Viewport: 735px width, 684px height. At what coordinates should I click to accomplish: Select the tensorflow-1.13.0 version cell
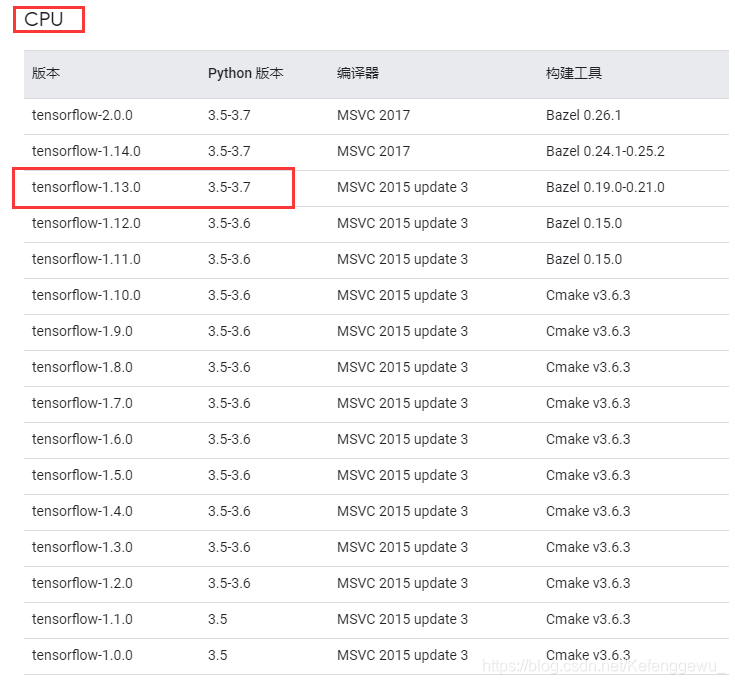point(86,187)
